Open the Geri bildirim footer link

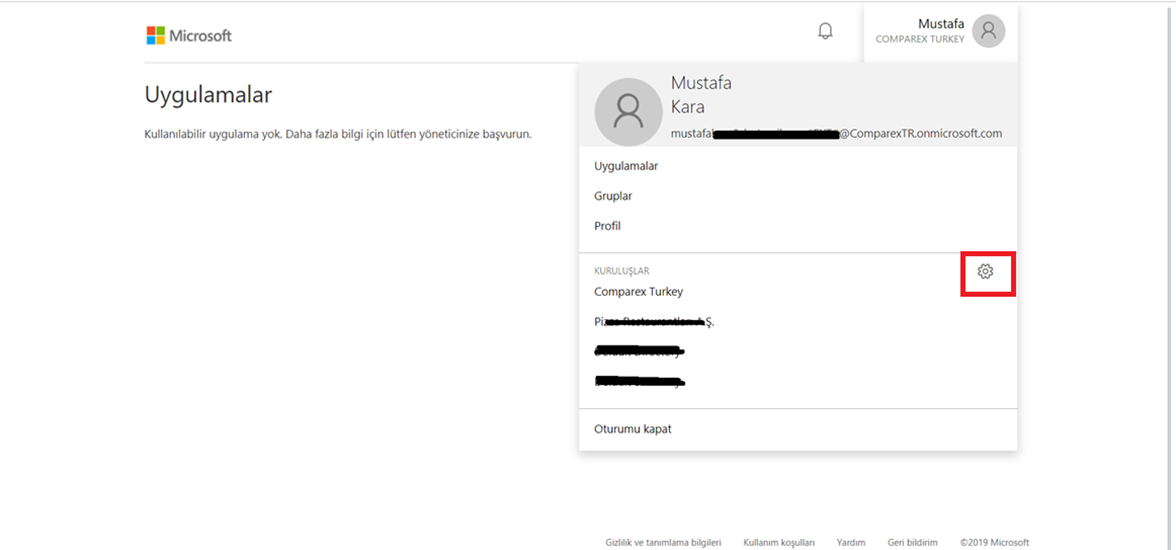point(912,542)
